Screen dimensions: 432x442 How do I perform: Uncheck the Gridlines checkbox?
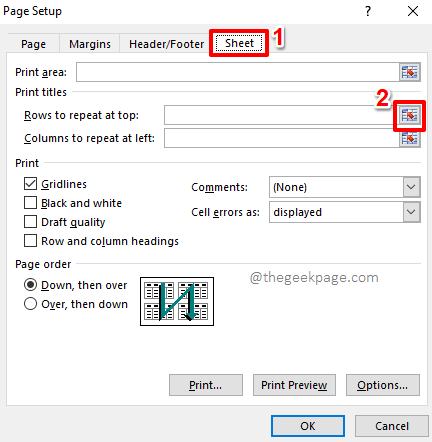[30, 184]
